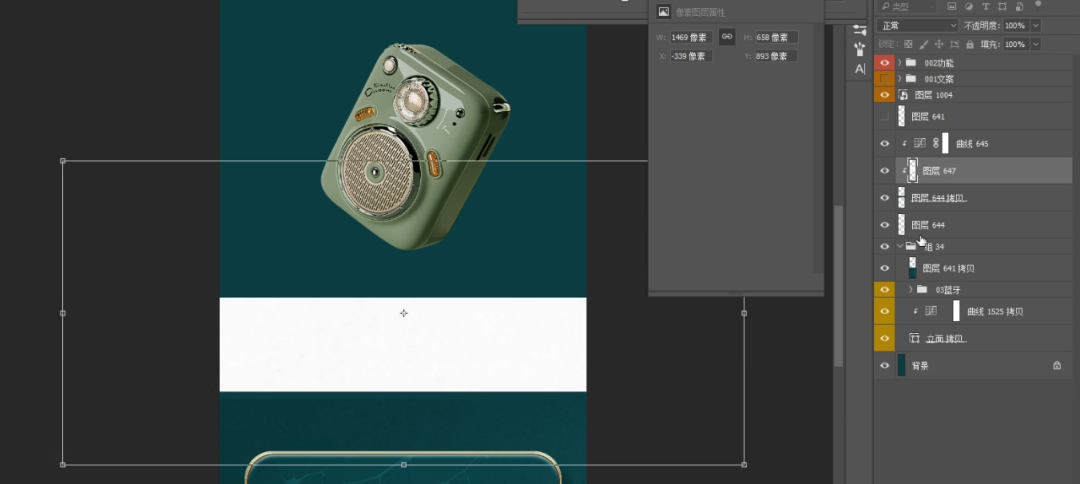Open the blend mode 正常 dropdown
The width and height of the screenshot is (1080, 484).
pos(918,25)
